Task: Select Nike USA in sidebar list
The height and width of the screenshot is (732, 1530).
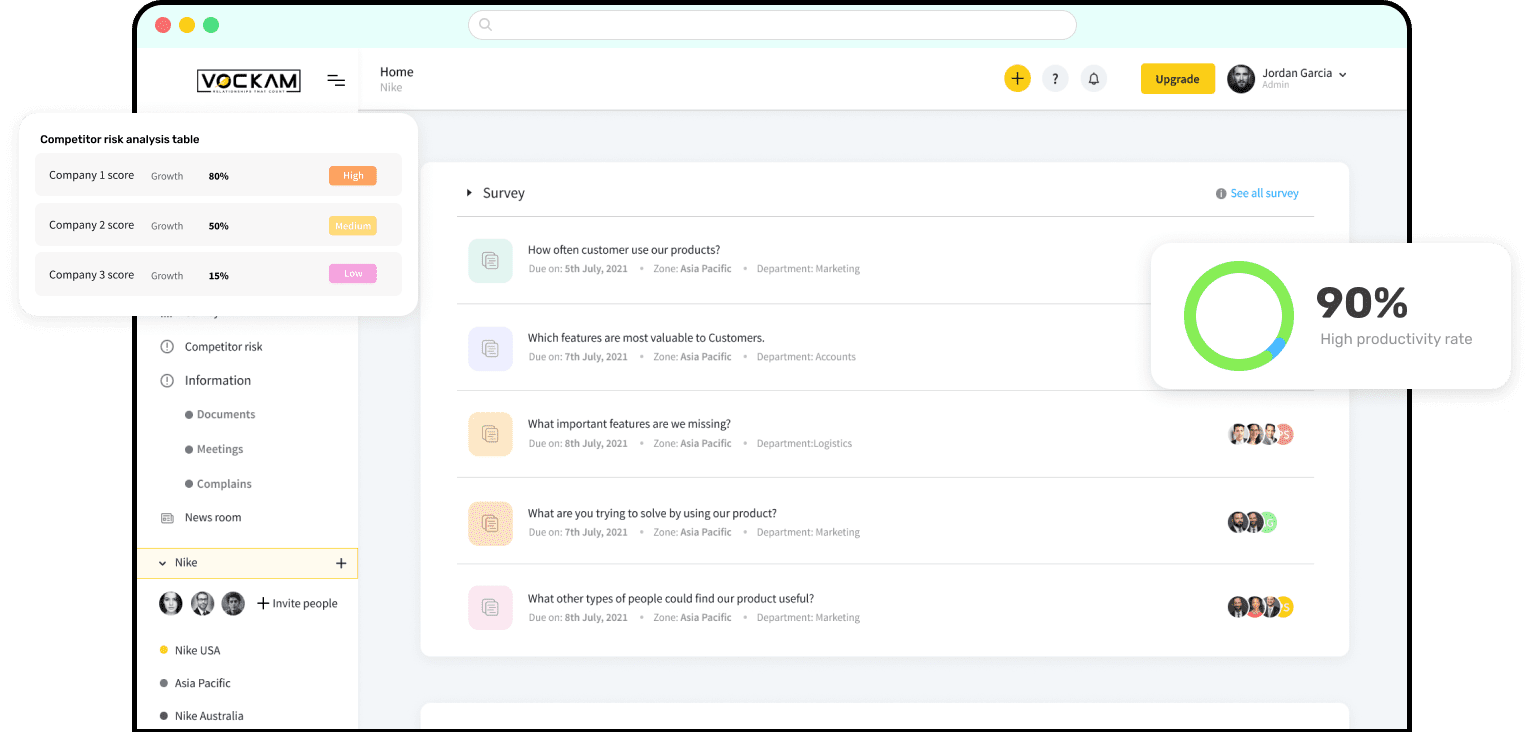Action: click(197, 651)
